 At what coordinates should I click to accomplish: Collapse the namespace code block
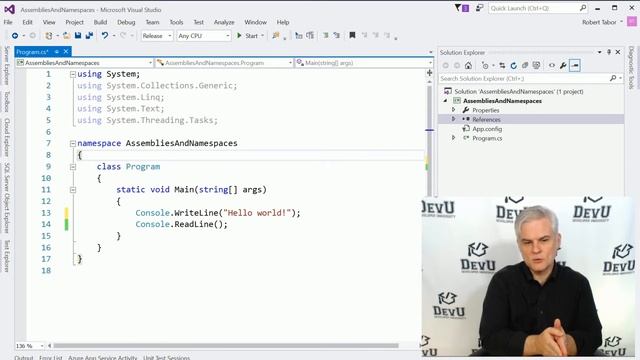tap(73, 144)
